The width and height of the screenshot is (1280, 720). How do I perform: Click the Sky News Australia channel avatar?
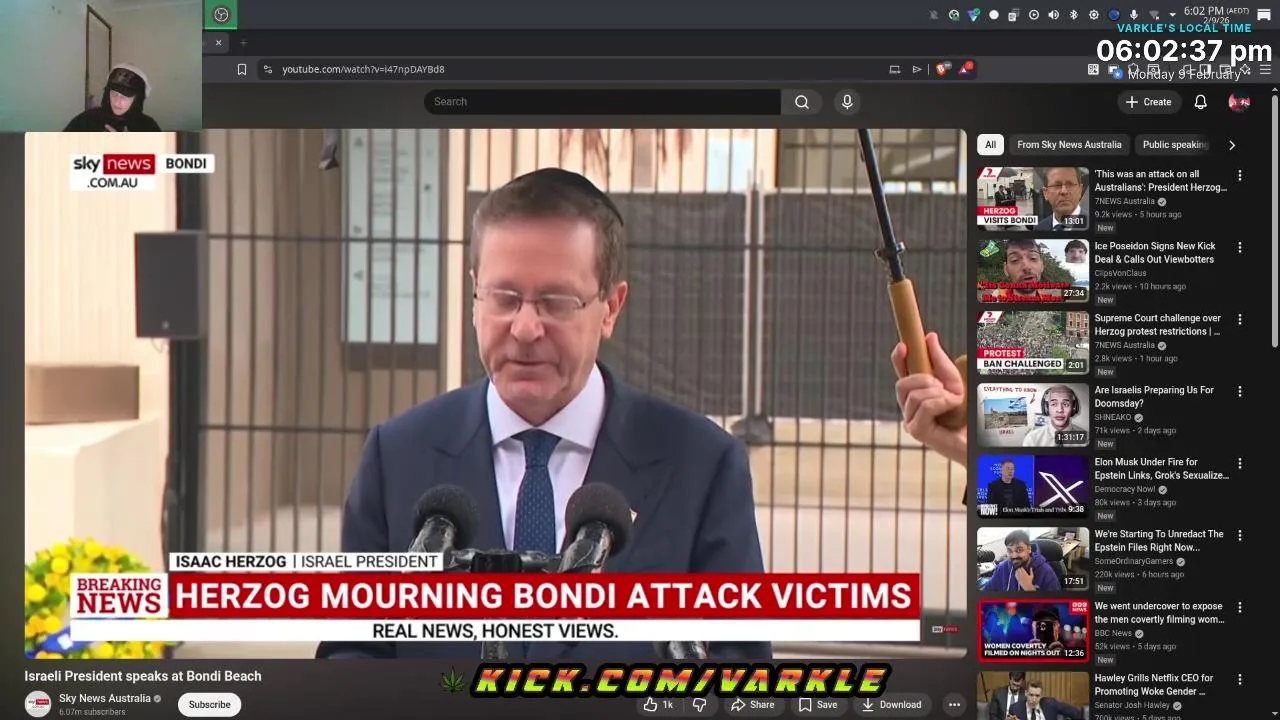pyautogui.click(x=38, y=704)
